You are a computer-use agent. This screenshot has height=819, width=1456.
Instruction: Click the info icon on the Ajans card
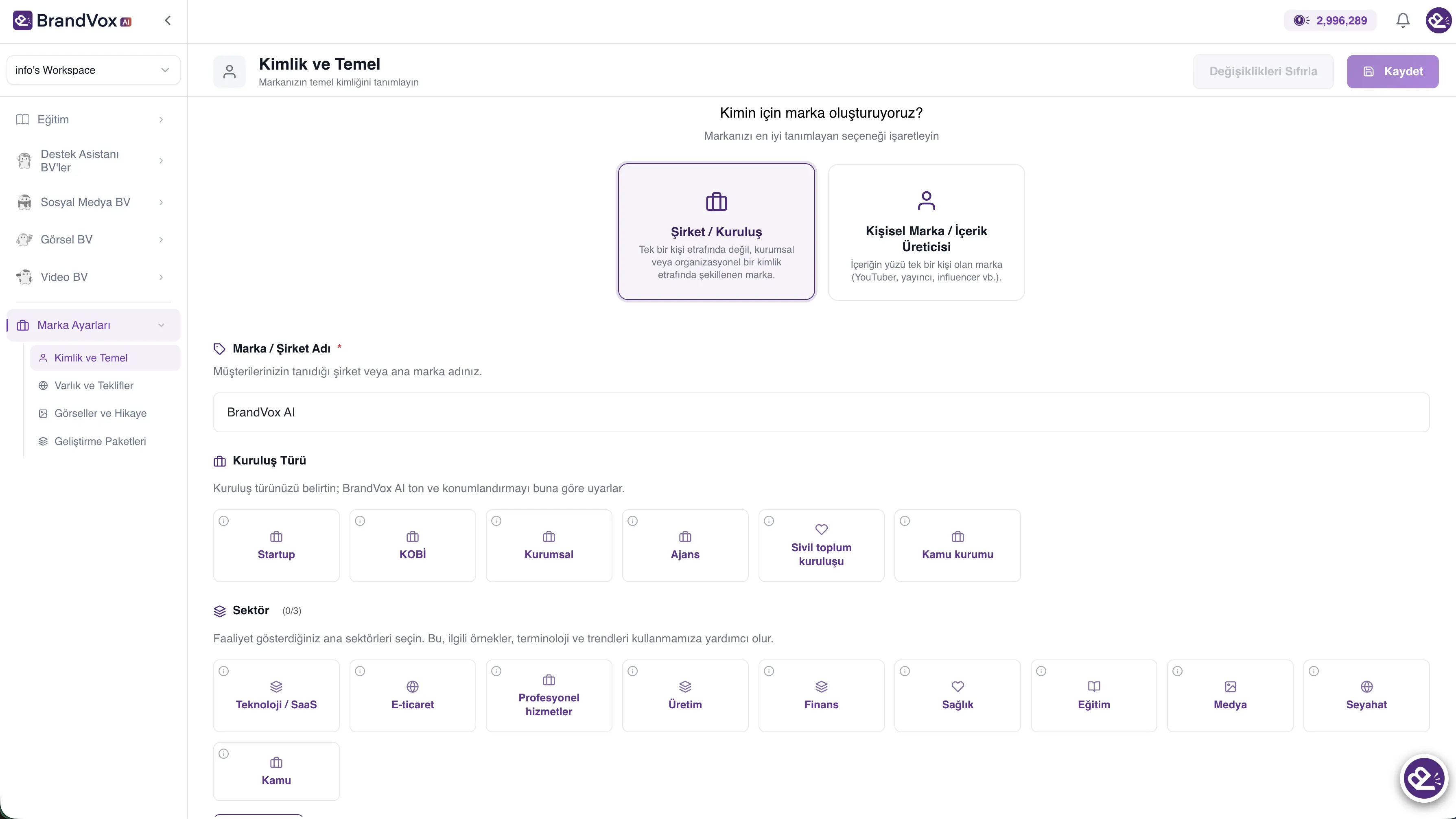[x=632, y=521]
